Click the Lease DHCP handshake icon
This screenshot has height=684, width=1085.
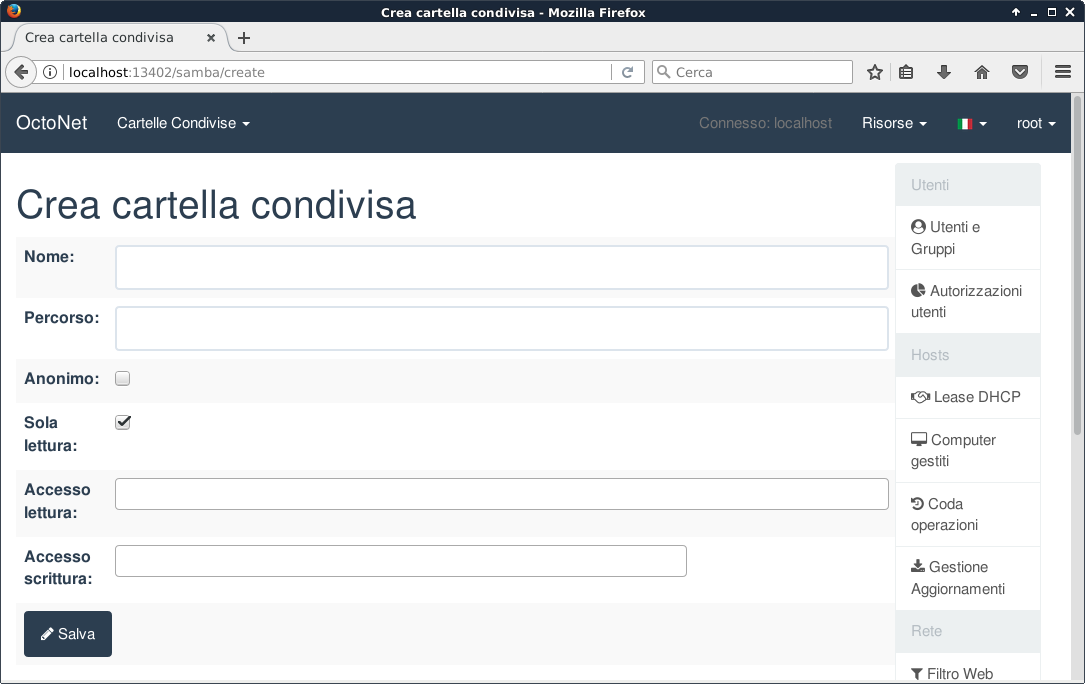click(x=920, y=397)
